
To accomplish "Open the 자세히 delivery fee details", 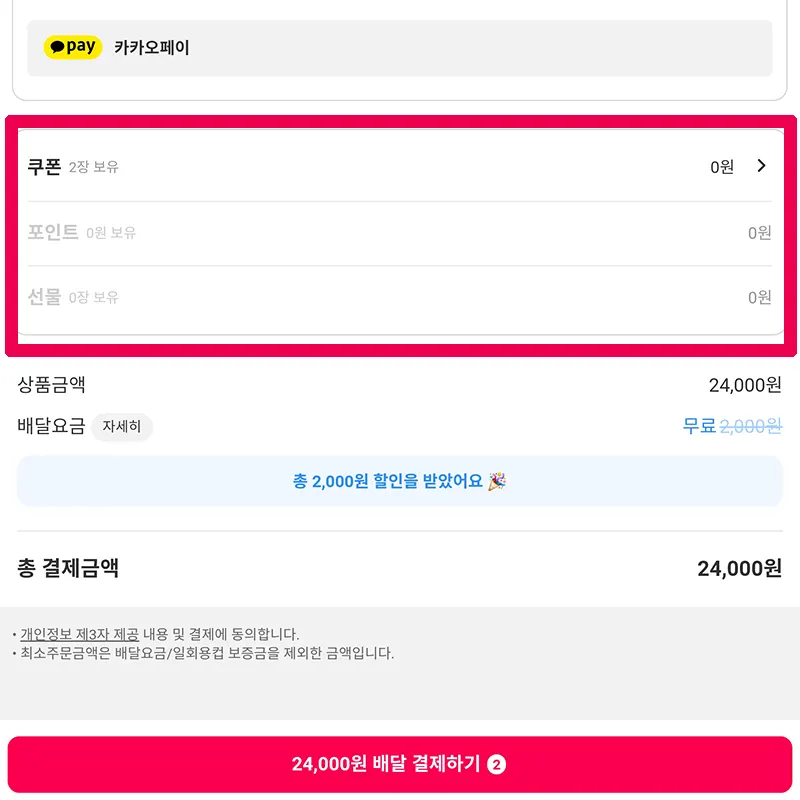I will [122, 427].
